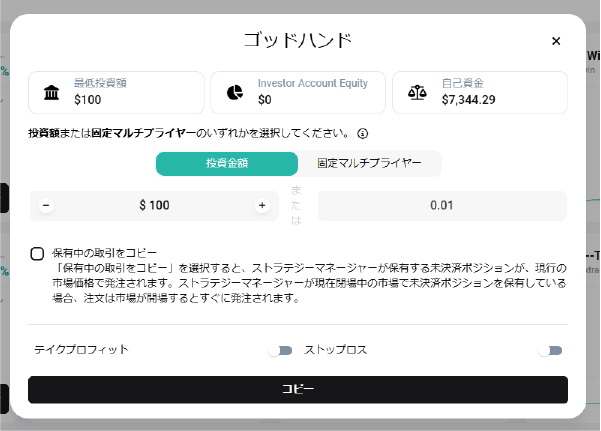Image resolution: width=601 pixels, height=431 pixels.
Task: Click the $ 100 investment amount field
Action: coord(154,206)
